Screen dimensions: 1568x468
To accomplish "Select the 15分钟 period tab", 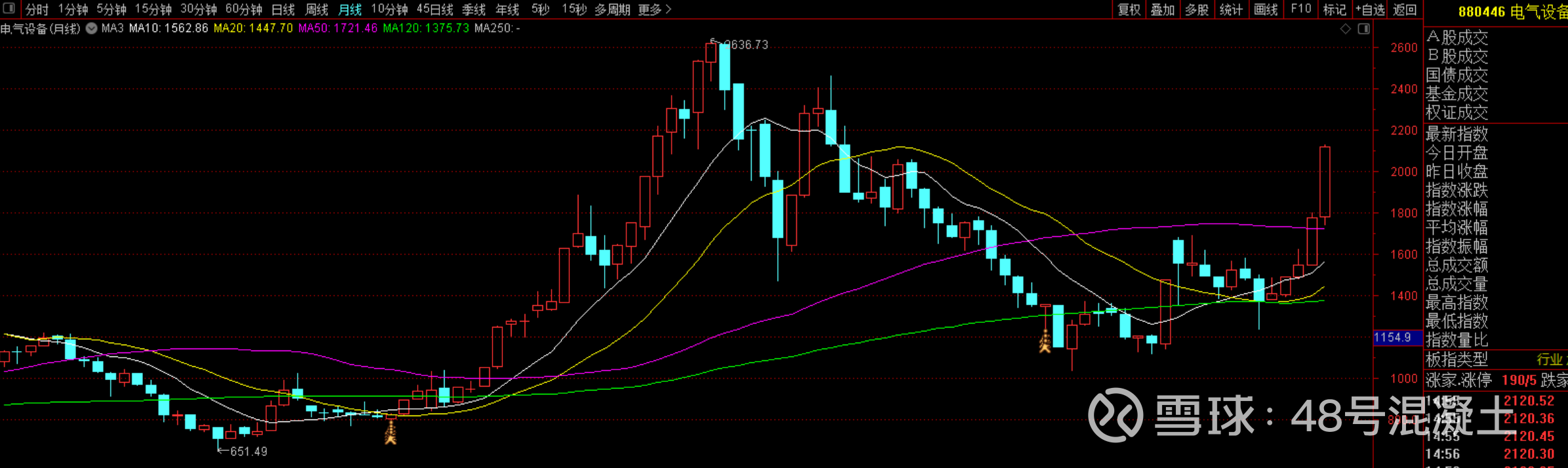I will click(x=153, y=10).
